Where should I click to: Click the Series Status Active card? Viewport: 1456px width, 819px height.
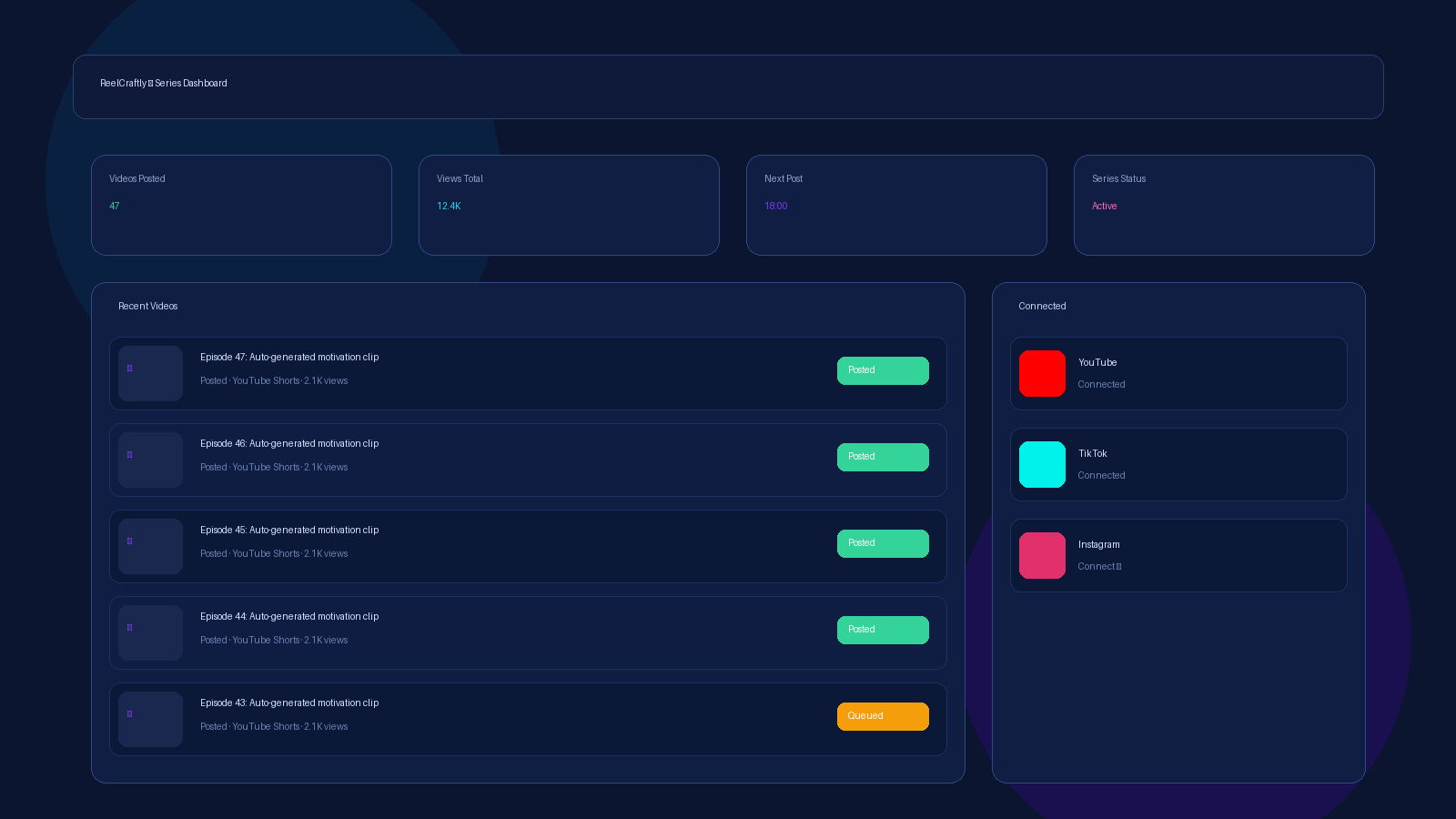point(1224,205)
